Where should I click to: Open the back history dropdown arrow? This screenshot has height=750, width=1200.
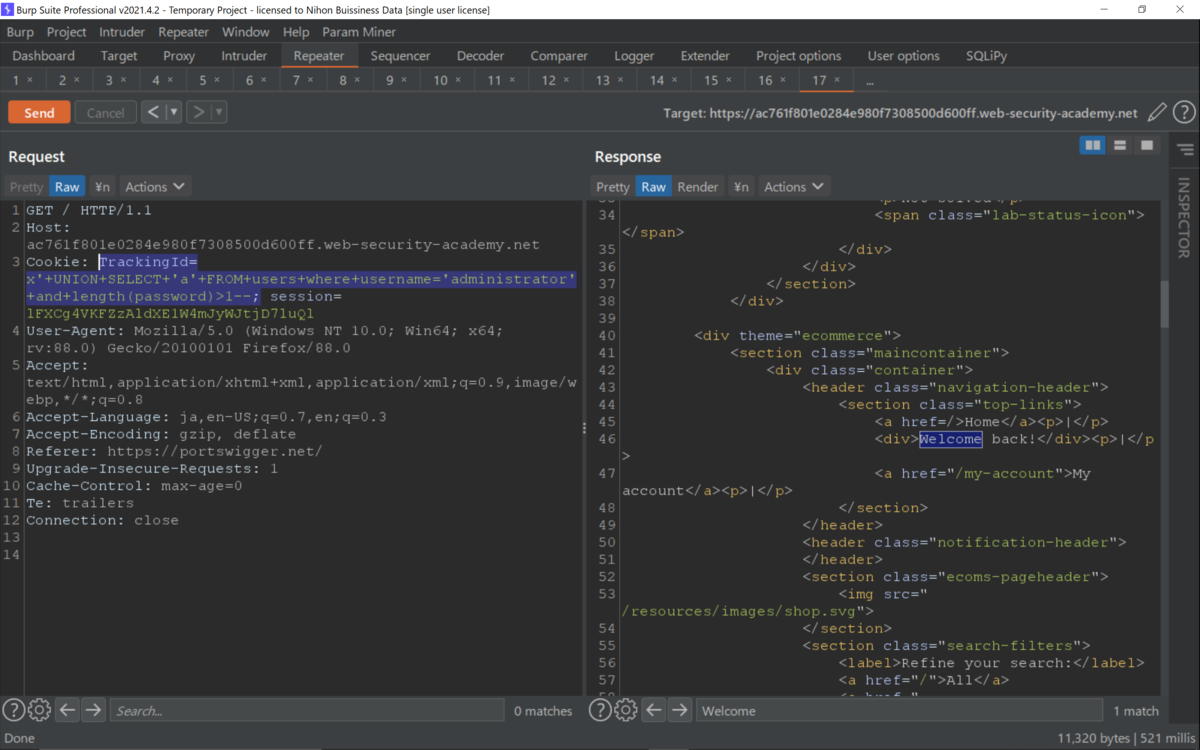click(173, 112)
